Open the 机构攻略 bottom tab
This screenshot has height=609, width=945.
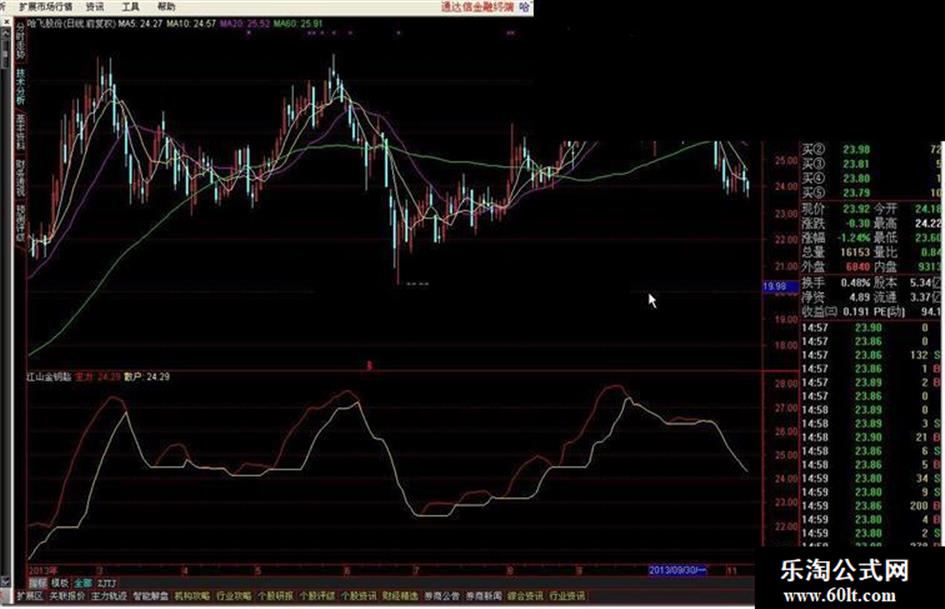point(192,596)
